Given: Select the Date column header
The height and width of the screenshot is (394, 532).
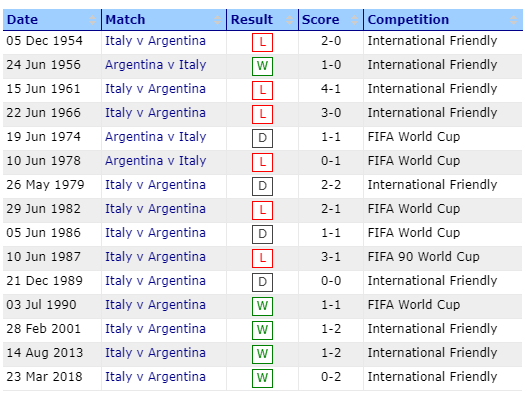Looking at the screenshot, I should [x=52, y=20].
